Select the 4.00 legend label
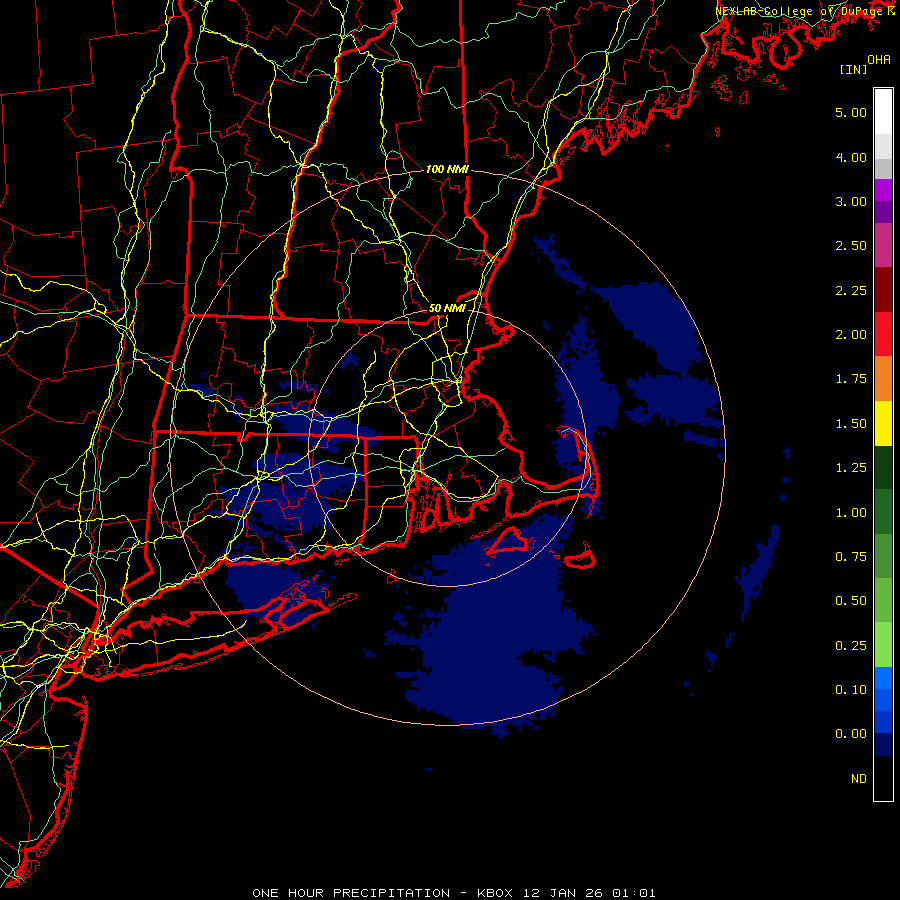This screenshot has width=900, height=900. pyautogui.click(x=851, y=157)
